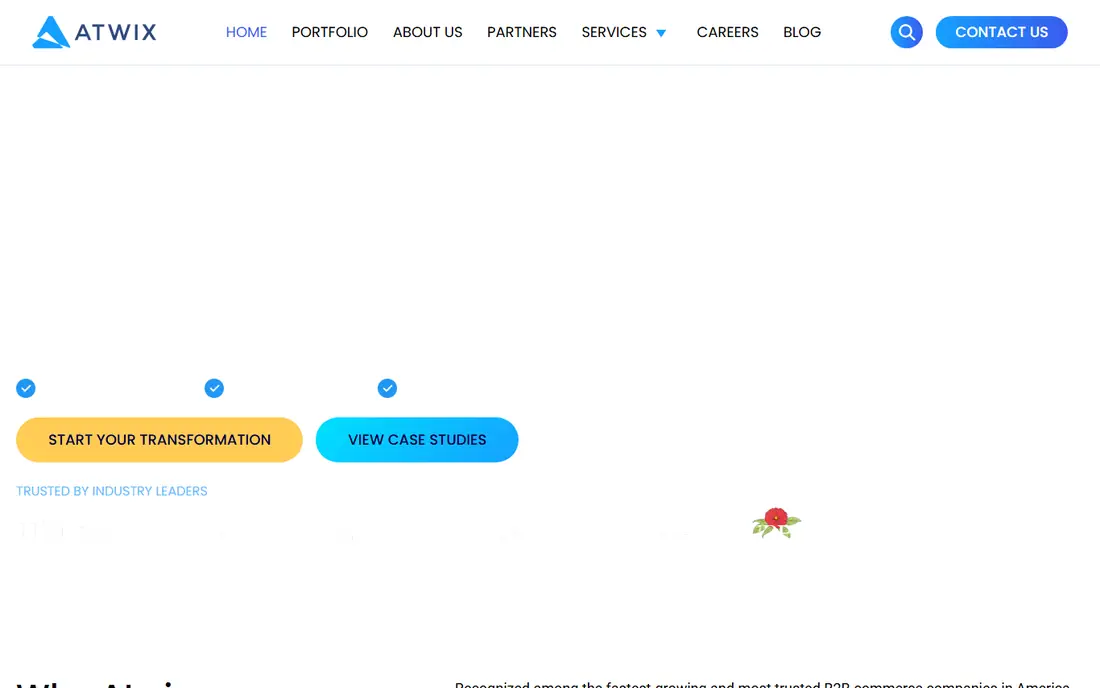Open the search icon button
Viewport: 1100px width, 688px height.
click(x=906, y=32)
